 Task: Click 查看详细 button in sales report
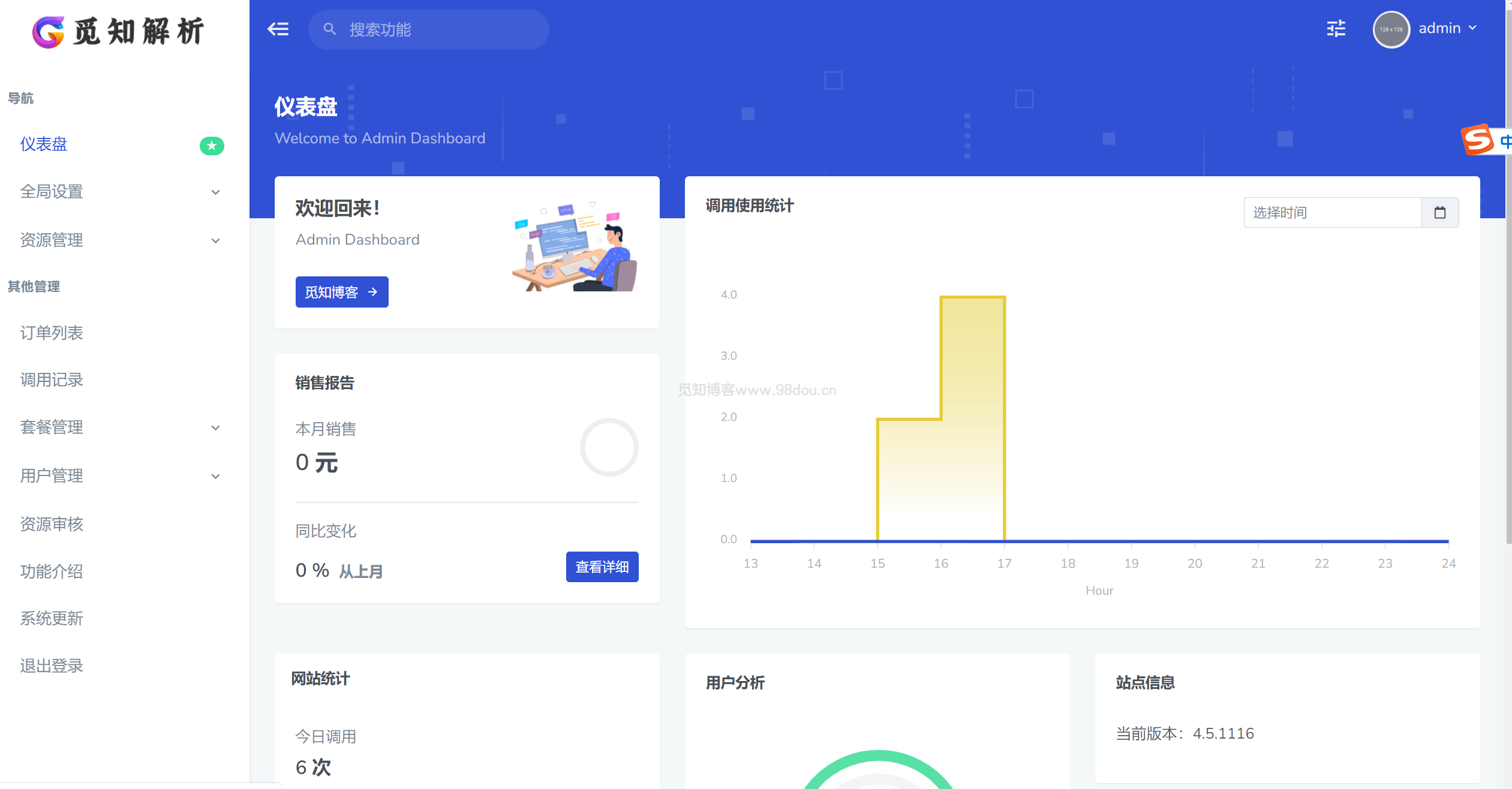click(x=602, y=567)
